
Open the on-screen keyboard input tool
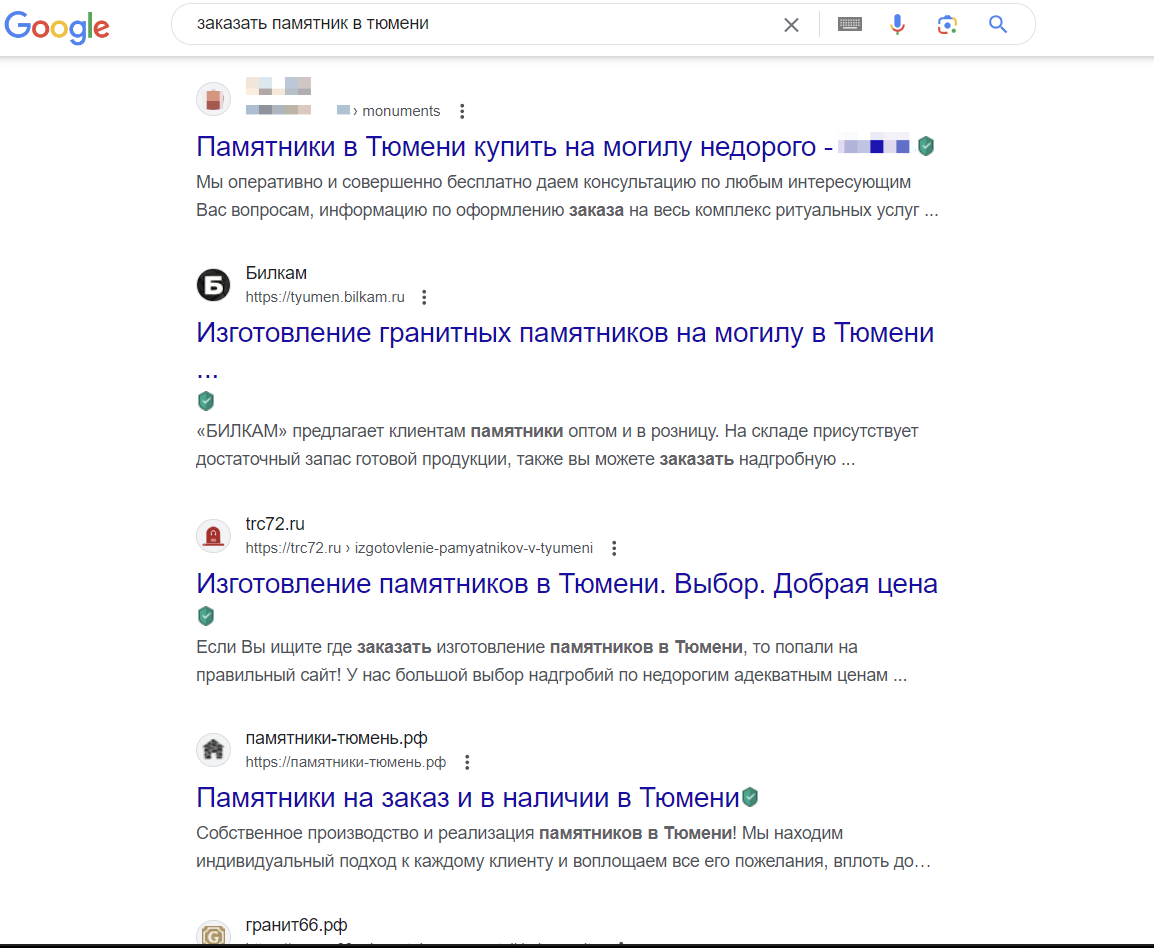(850, 25)
